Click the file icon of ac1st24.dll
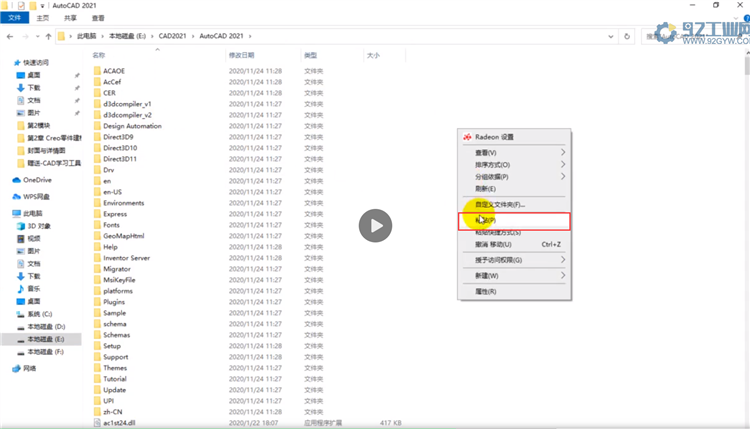 [x=97, y=423]
